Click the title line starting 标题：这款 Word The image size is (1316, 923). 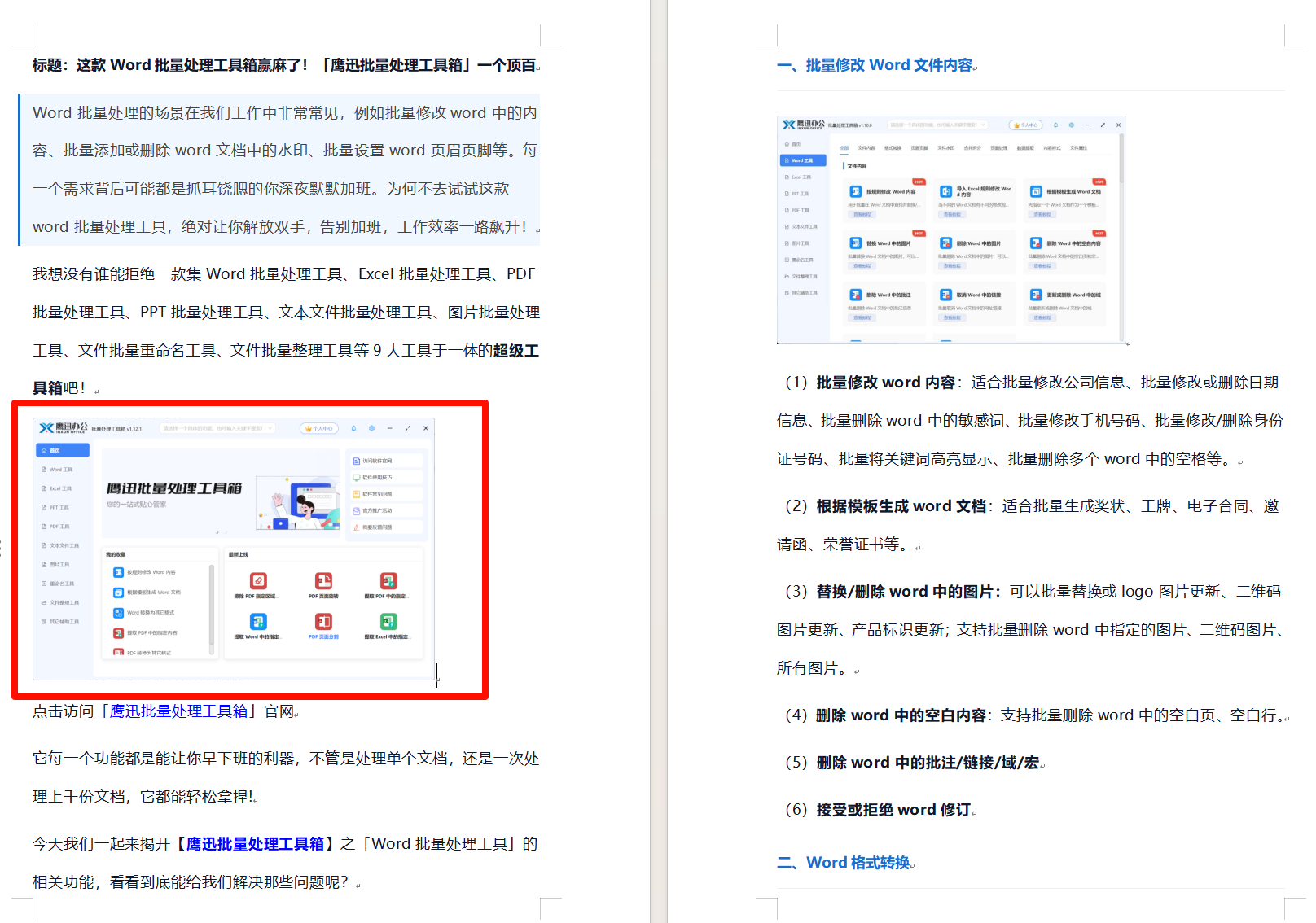pos(284,65)
